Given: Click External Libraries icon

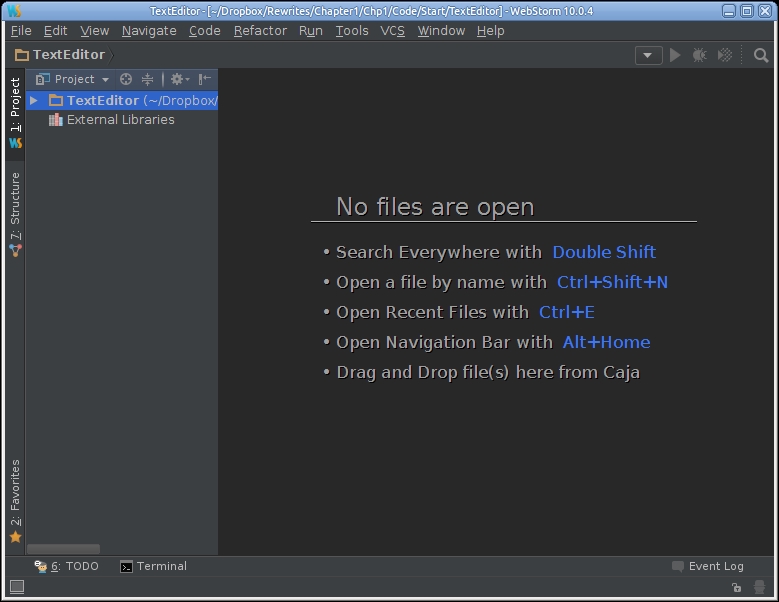Looking at the screenshot, I should [56, 120].
